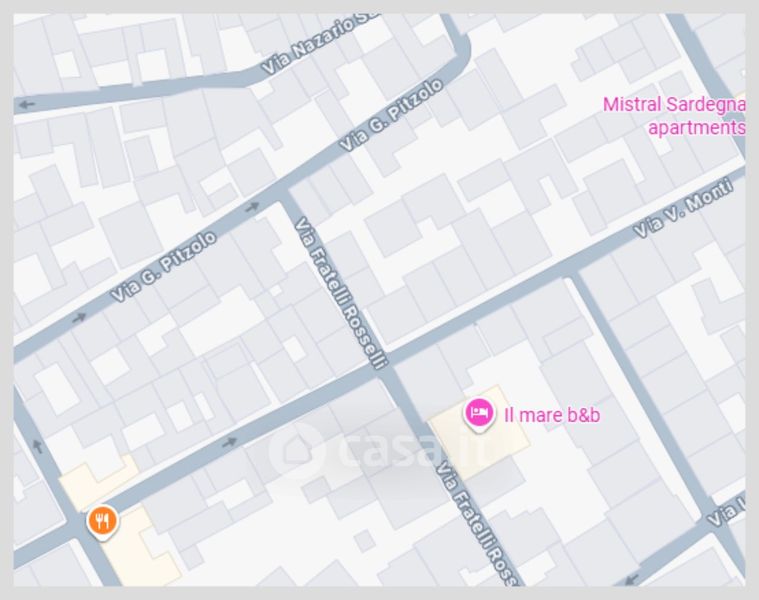The image size is (759, 600).
Task: Click truncated "Via Fratelli Ross" label below the b&b
Action: tap(478, 524)
